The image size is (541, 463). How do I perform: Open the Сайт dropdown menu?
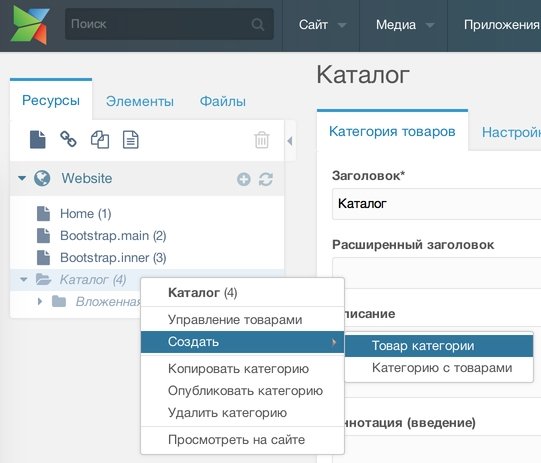[322, 25]
